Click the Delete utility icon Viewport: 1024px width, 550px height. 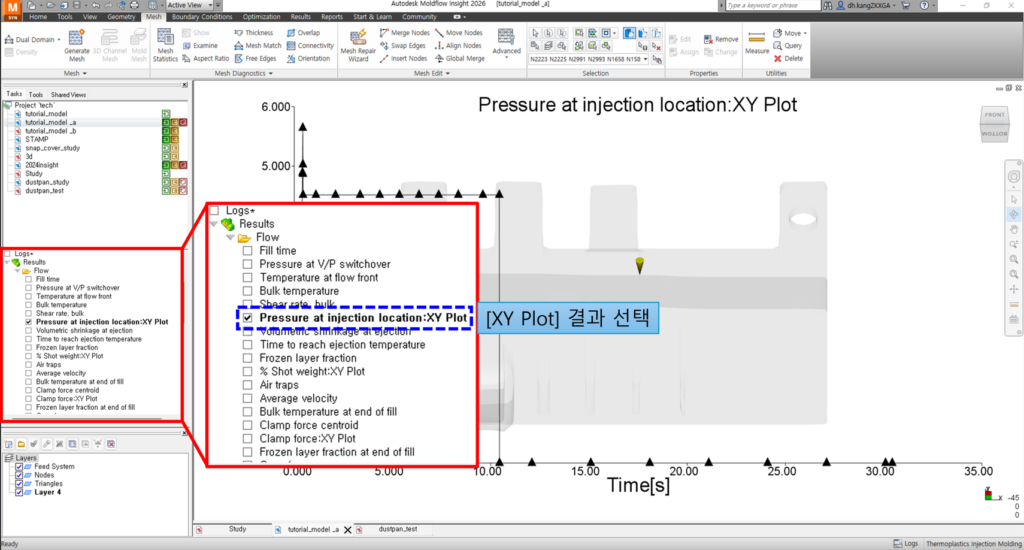pos(788,59)
